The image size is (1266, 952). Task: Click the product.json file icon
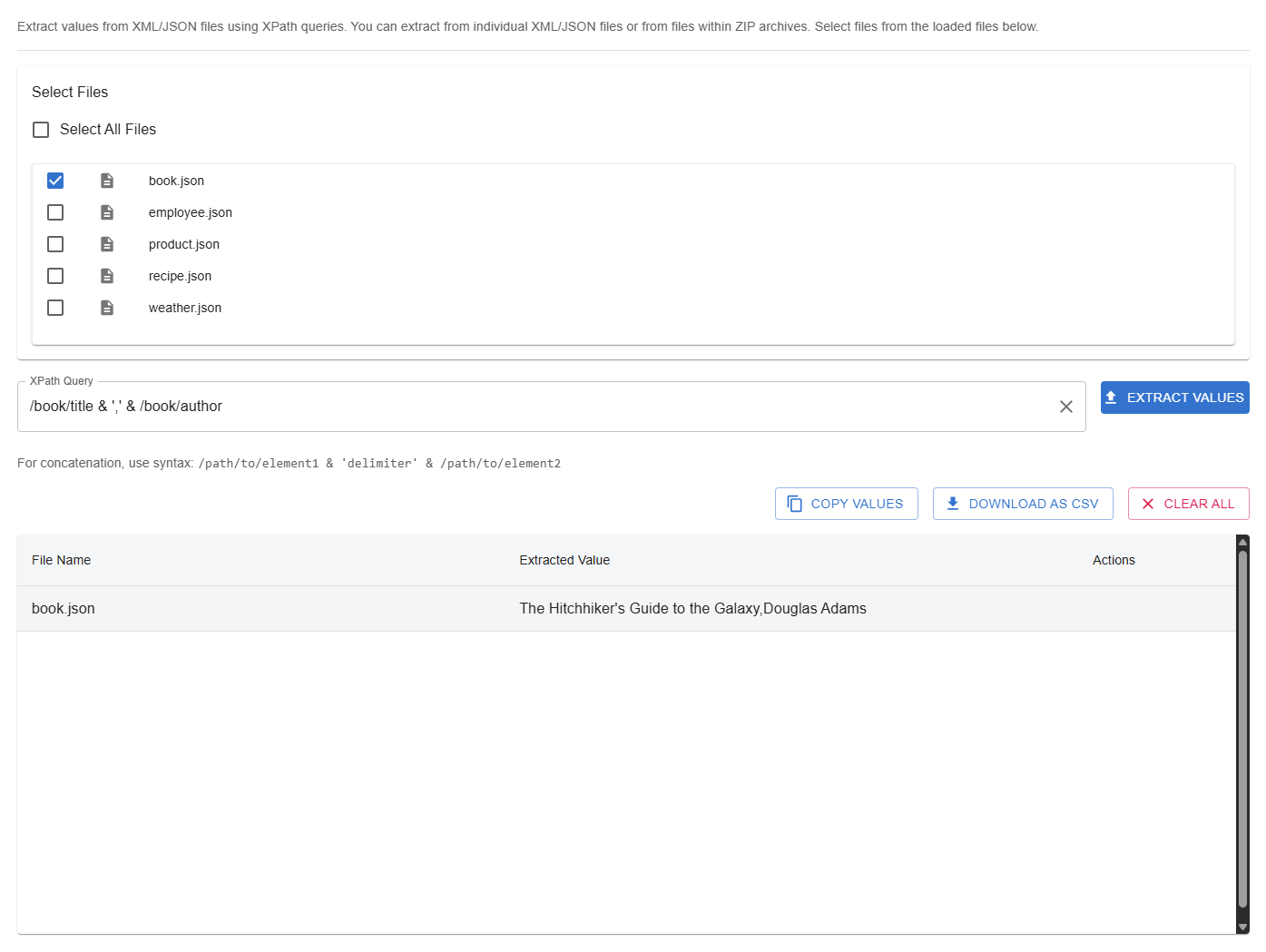107,244
